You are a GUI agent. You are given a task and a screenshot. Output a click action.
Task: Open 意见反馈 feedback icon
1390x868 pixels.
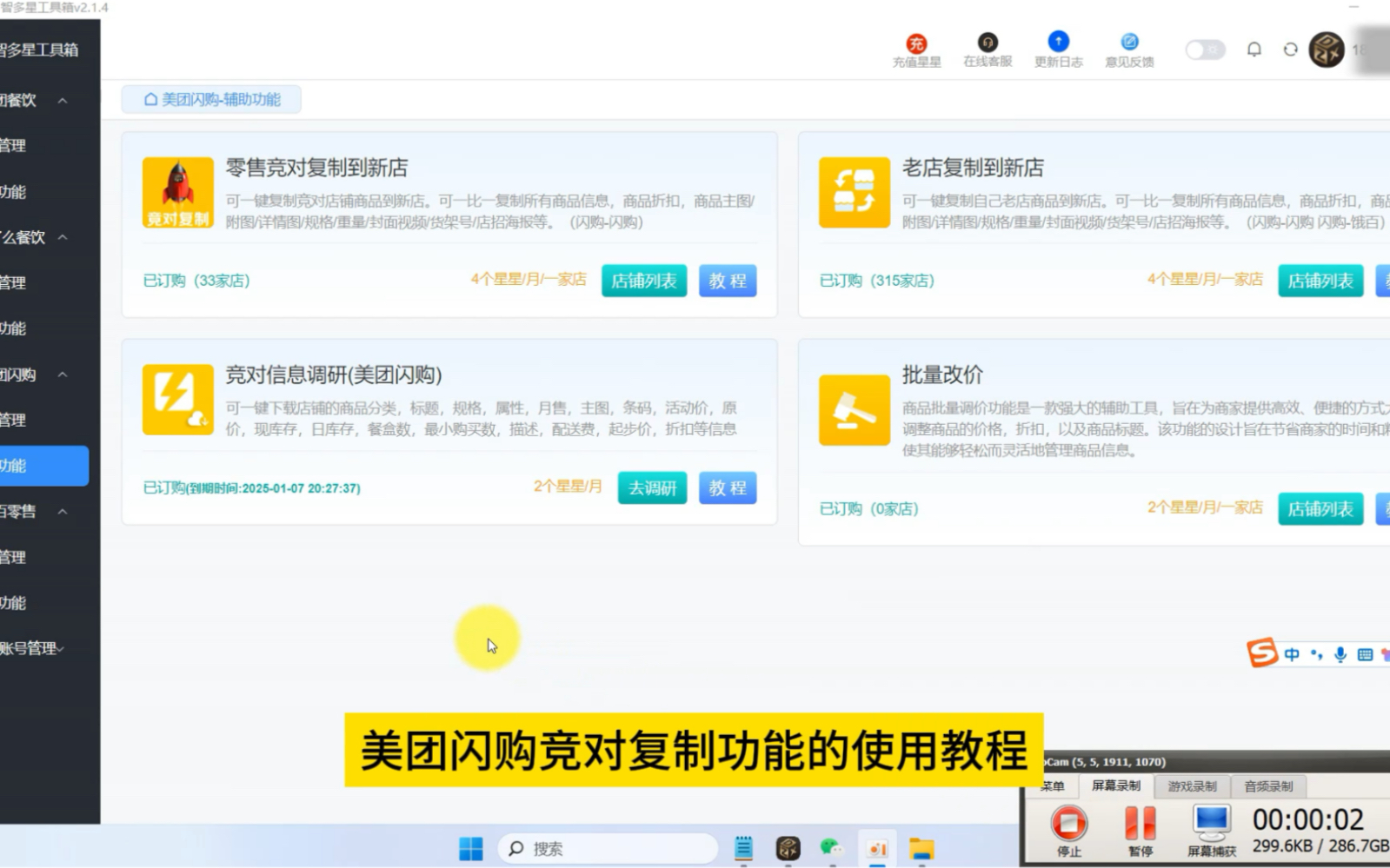pyautogui.click(x=1129, y=41)
